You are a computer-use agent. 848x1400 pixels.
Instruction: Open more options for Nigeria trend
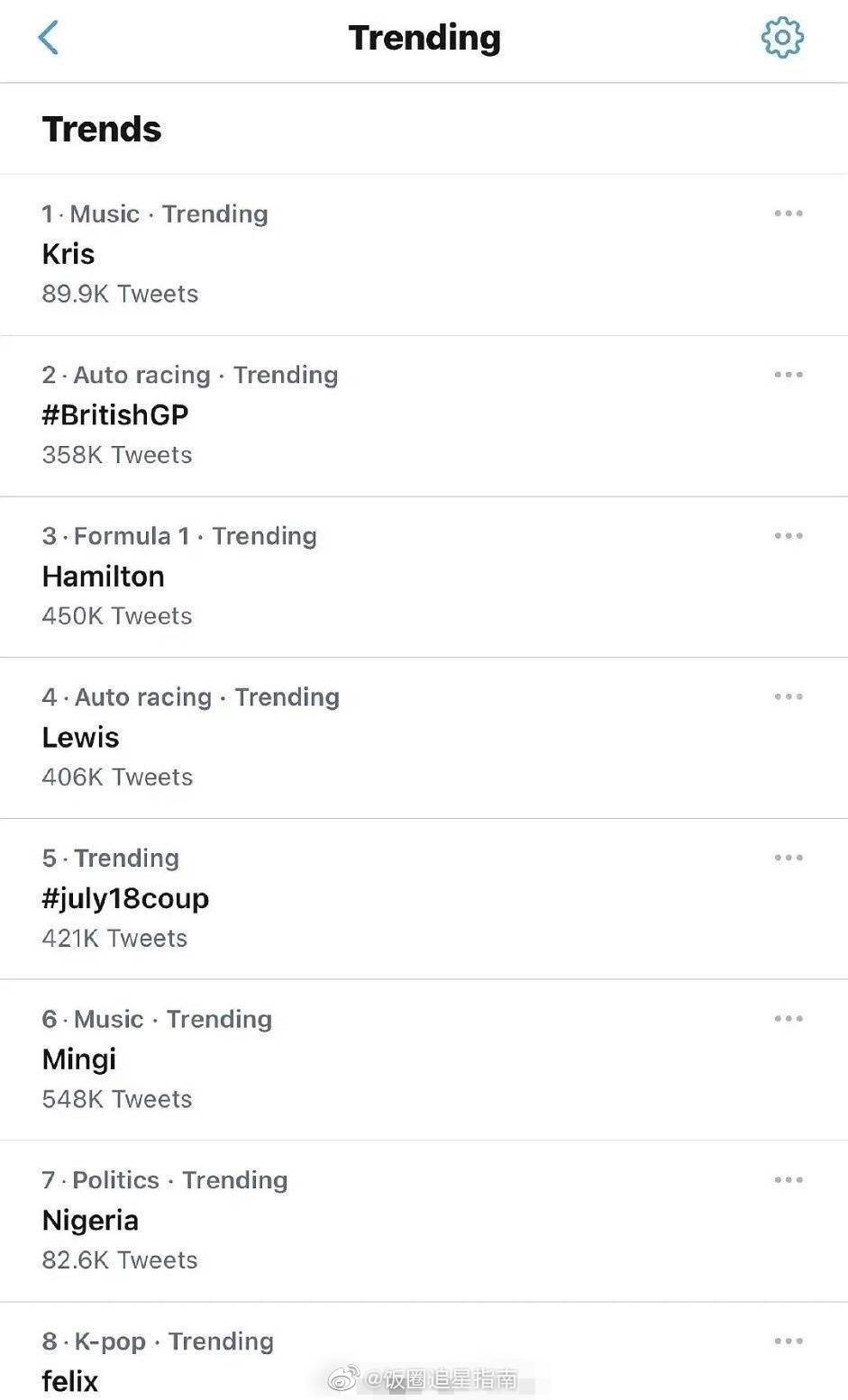788,1180
